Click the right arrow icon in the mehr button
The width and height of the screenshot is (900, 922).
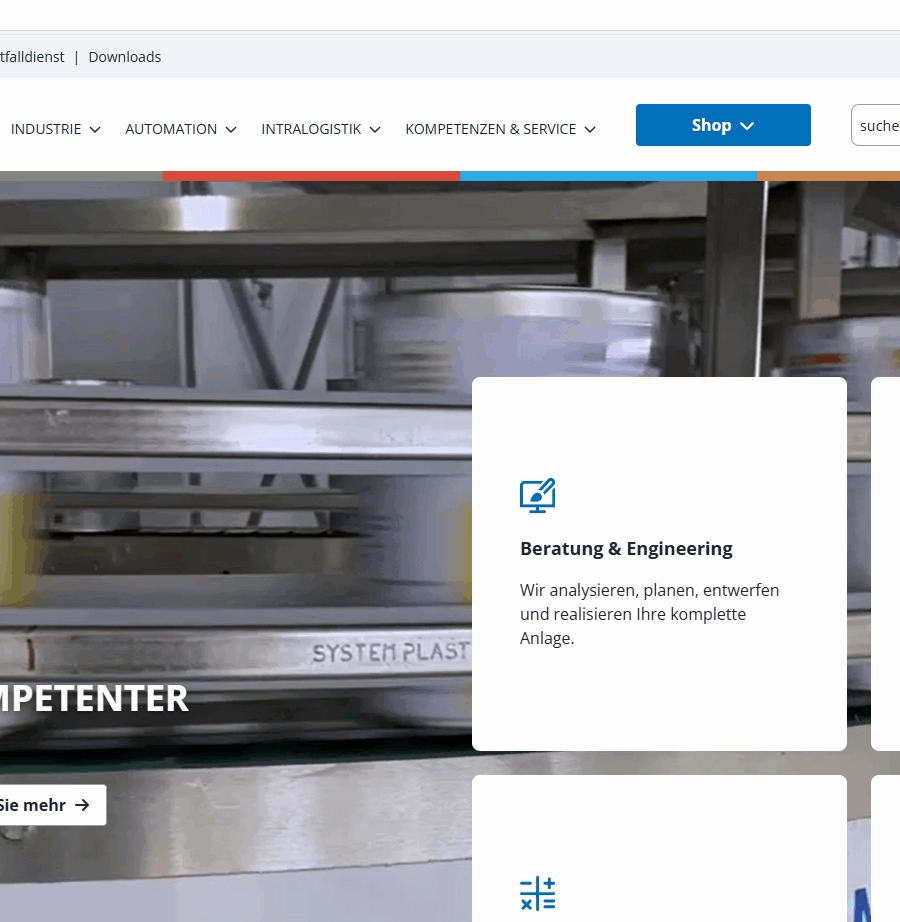pyautogui.click(x=82, y=805)
